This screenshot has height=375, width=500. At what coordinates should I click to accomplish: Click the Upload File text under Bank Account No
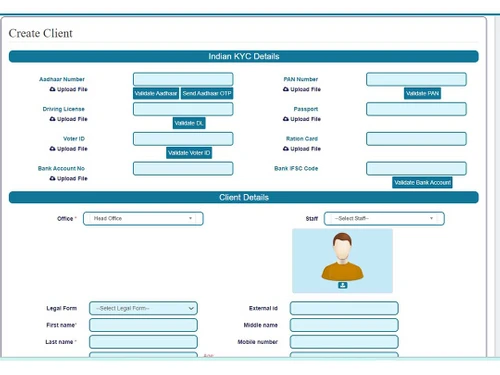[72, 179]
